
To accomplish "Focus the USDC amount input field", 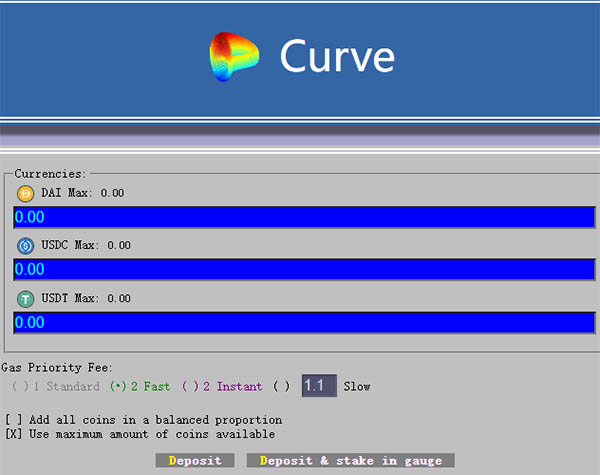I will [304, 270].
